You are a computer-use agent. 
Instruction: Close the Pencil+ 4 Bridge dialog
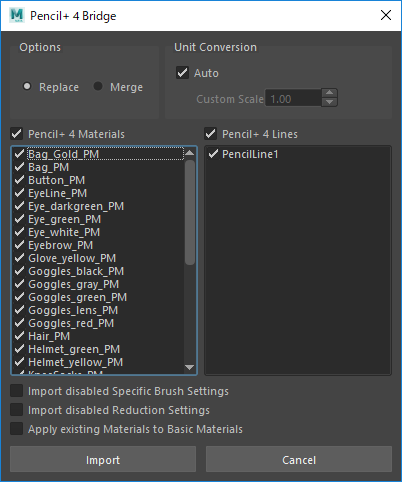pos(386,15)
